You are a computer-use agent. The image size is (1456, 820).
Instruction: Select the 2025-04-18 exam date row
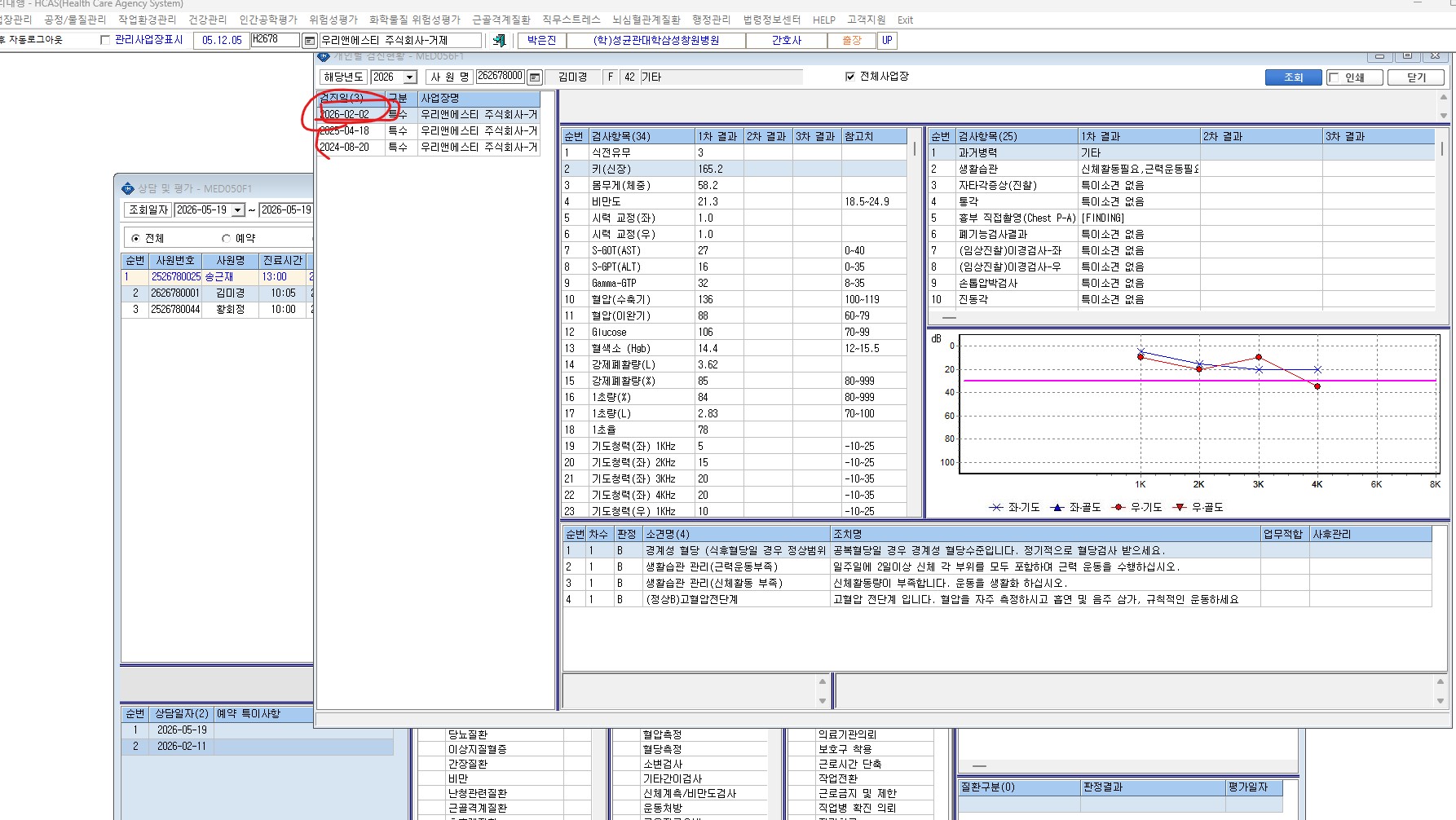pos(428,130)
